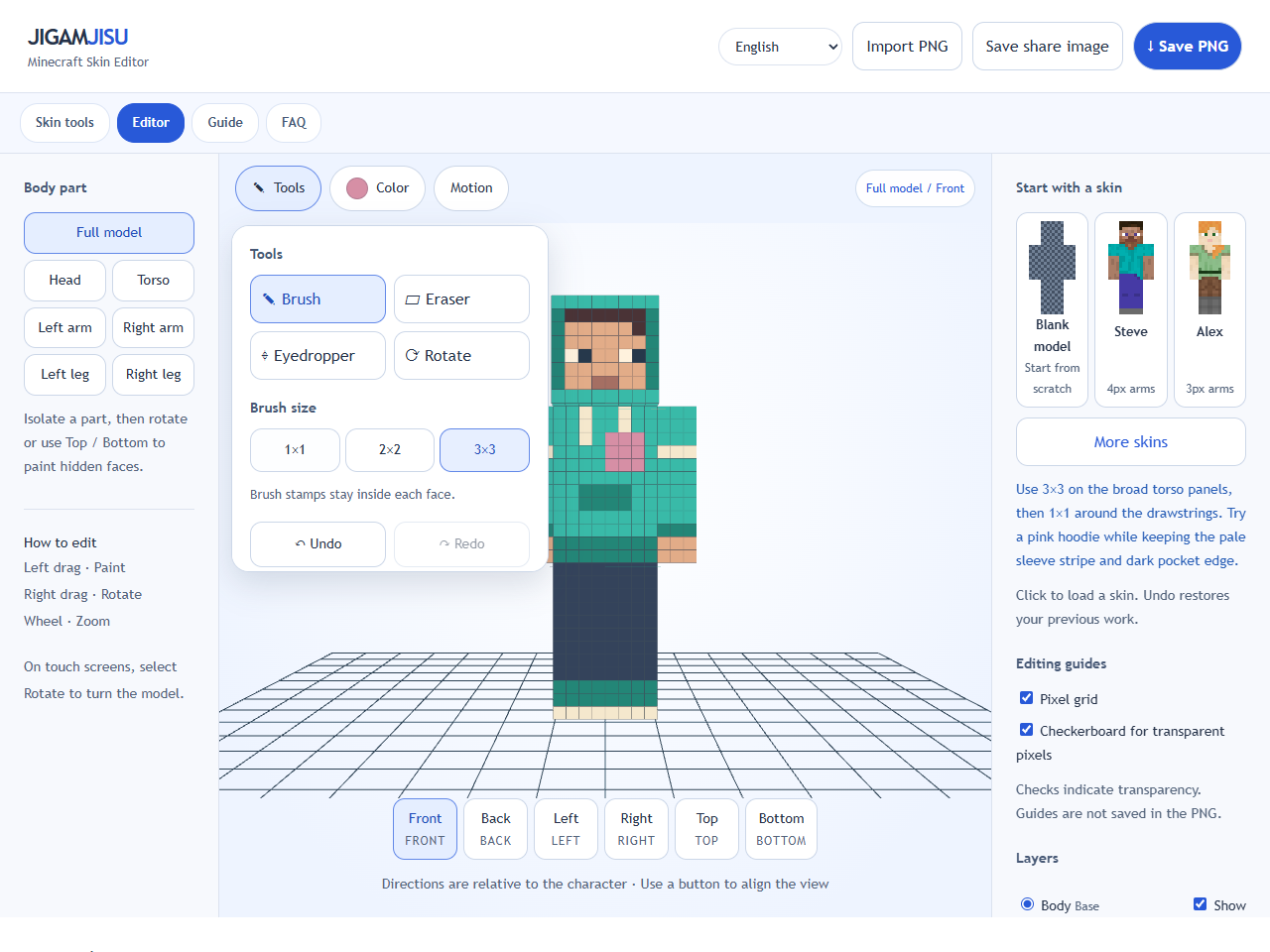Isolate the Head body part
The width and height of the screenshot is (1270, 952).
(64, 281)
